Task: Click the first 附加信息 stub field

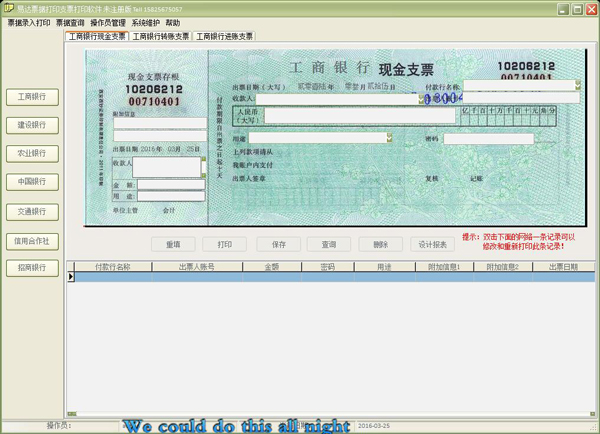Action: (x=160, y=123)
